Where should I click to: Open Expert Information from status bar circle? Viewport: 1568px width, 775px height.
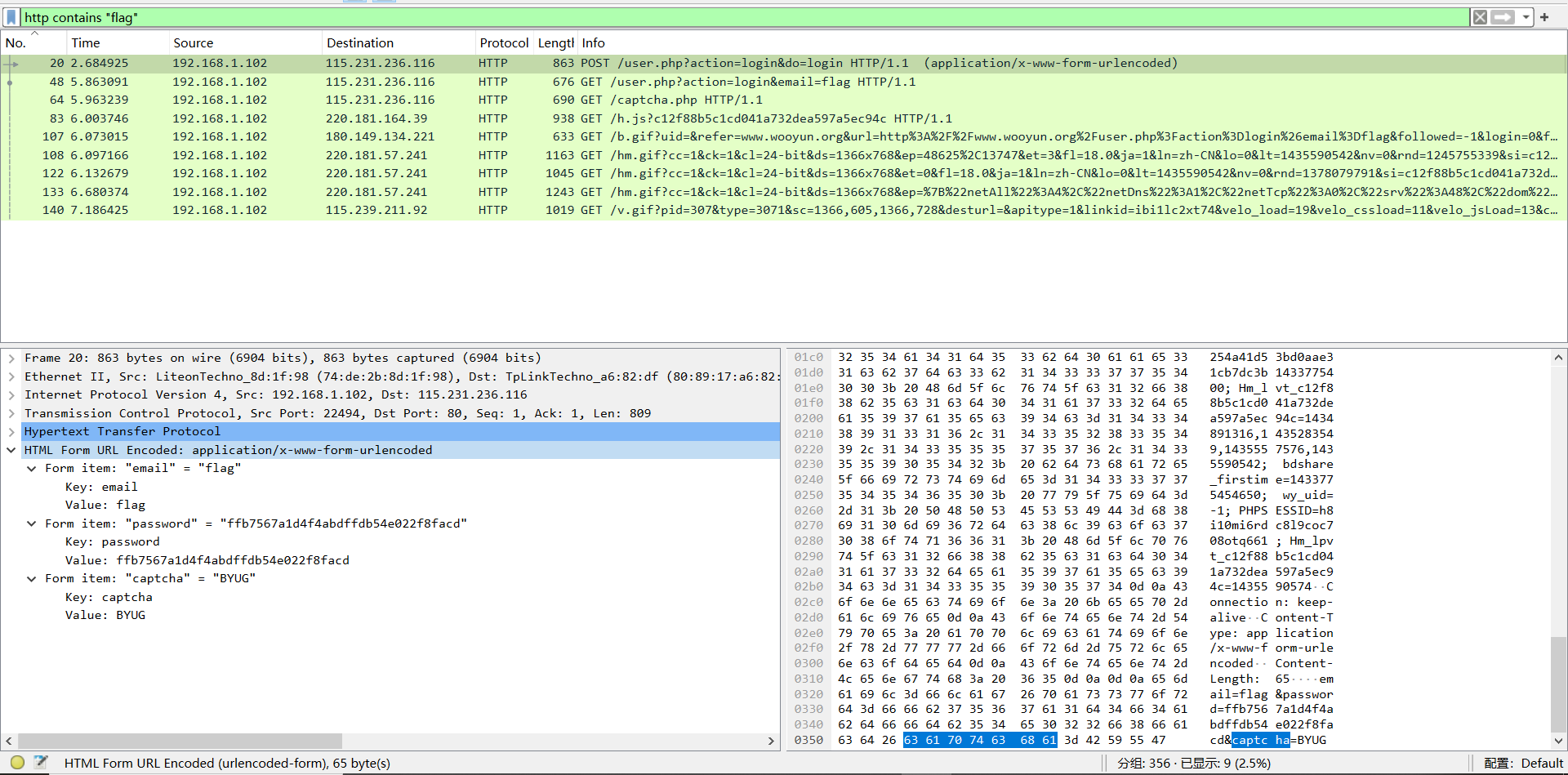[17, 763]
